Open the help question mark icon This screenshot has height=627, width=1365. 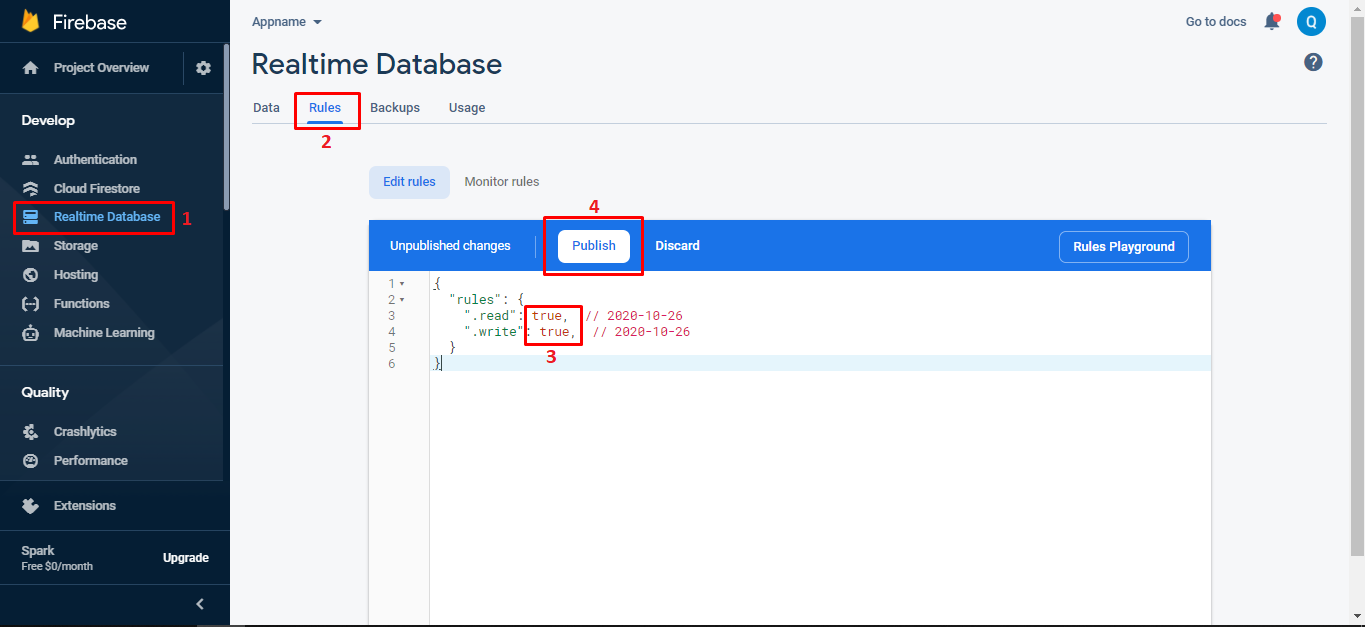(1313, 62)
